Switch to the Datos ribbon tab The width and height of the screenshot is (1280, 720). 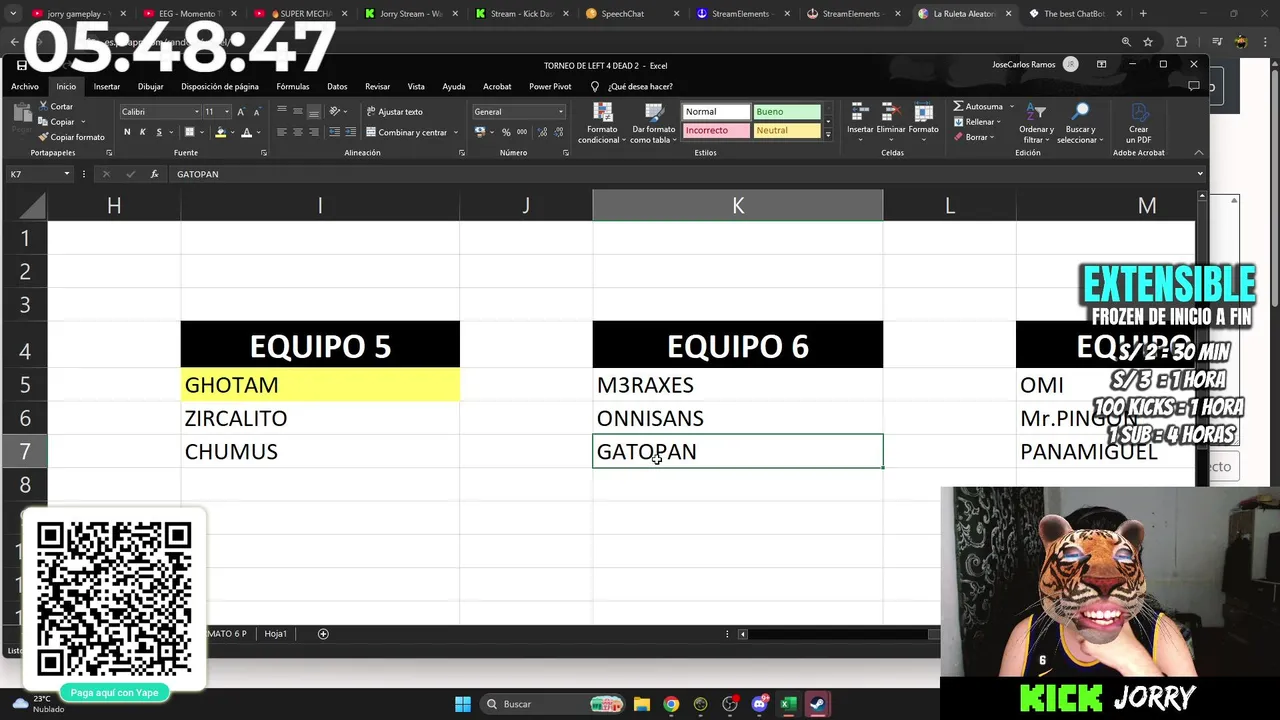tap(337, 87)
